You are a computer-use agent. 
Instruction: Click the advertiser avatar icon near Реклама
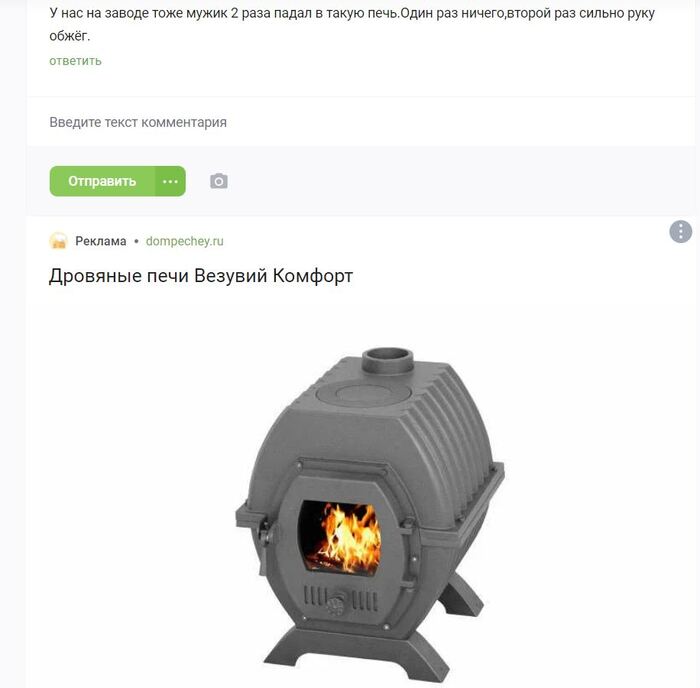[58, 241]
